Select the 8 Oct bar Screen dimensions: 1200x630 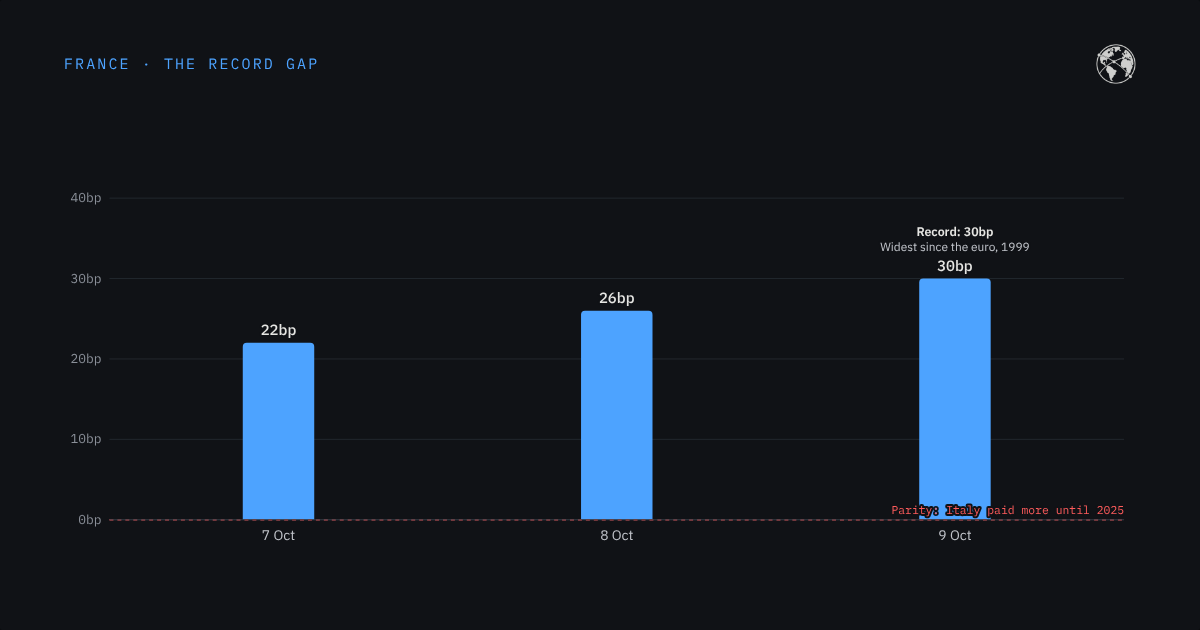[x=617, y=415]
